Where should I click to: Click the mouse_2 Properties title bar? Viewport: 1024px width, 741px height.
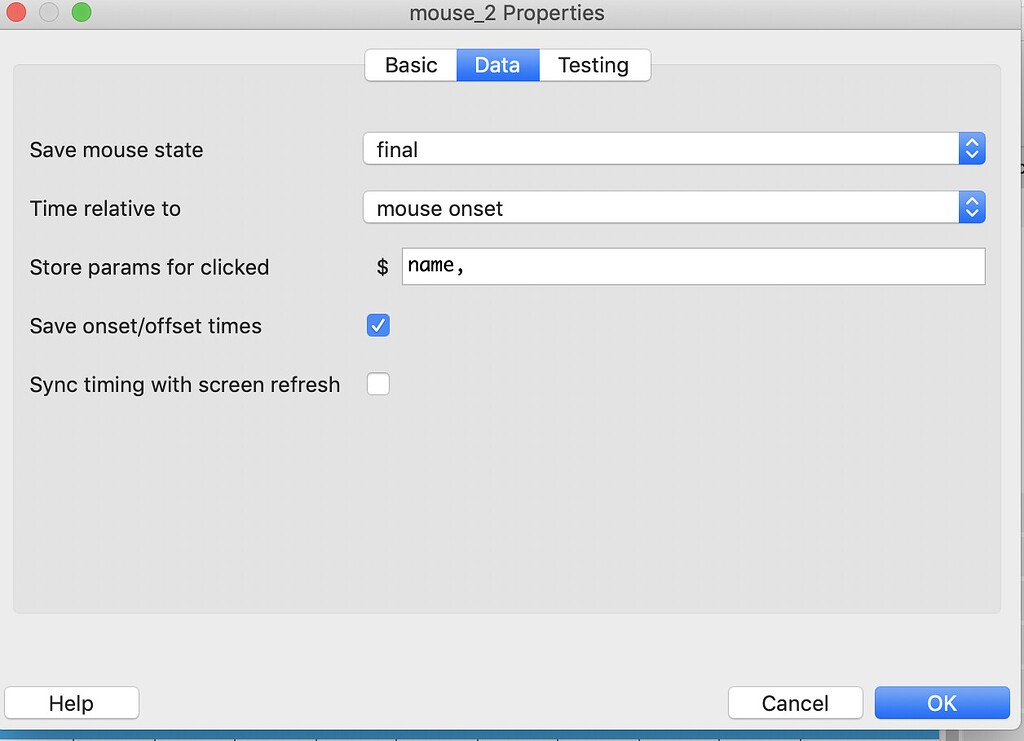click(507, 13)
